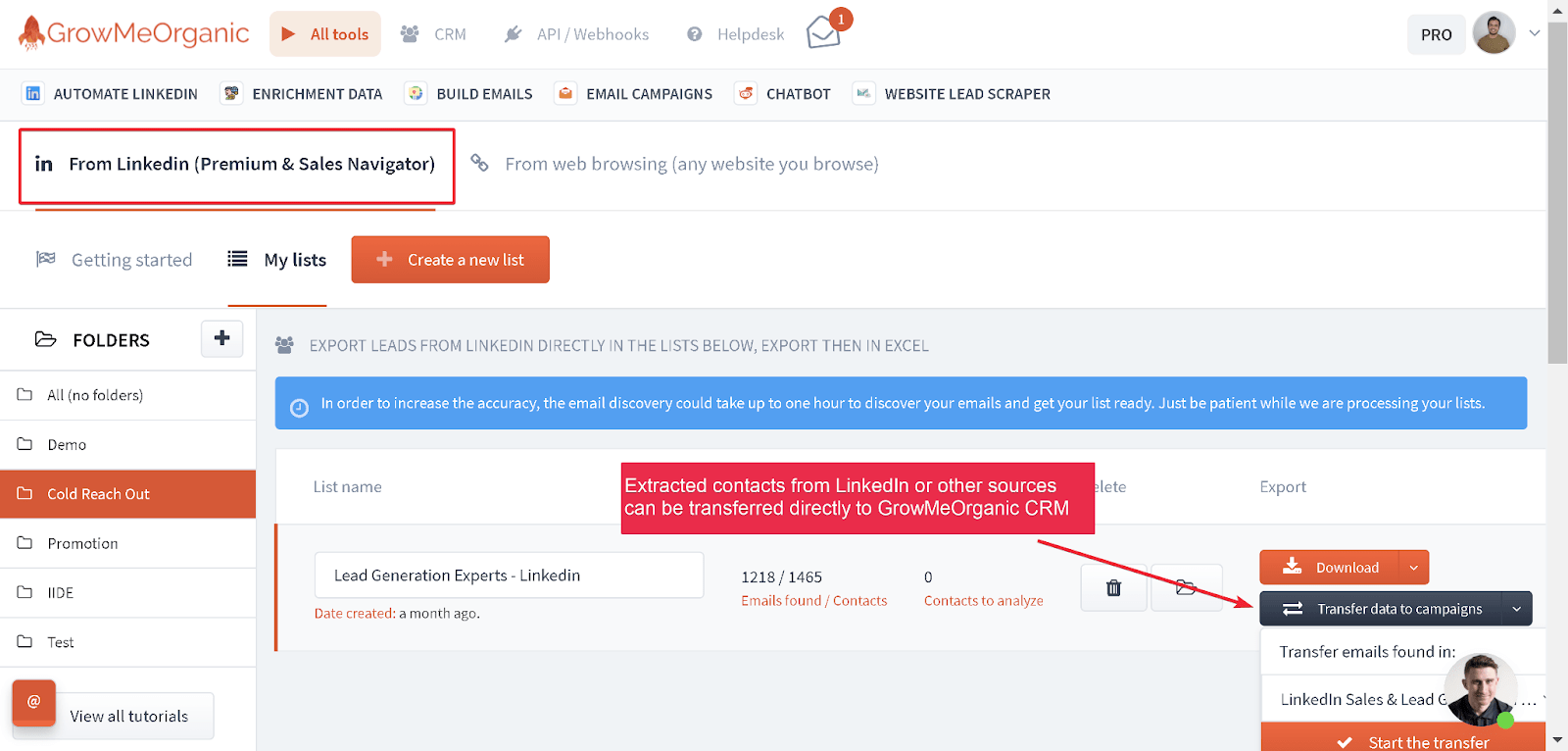Click Create a new list button
The width and height of the screenshot is (1568, 751).
(x=451, y=260)
